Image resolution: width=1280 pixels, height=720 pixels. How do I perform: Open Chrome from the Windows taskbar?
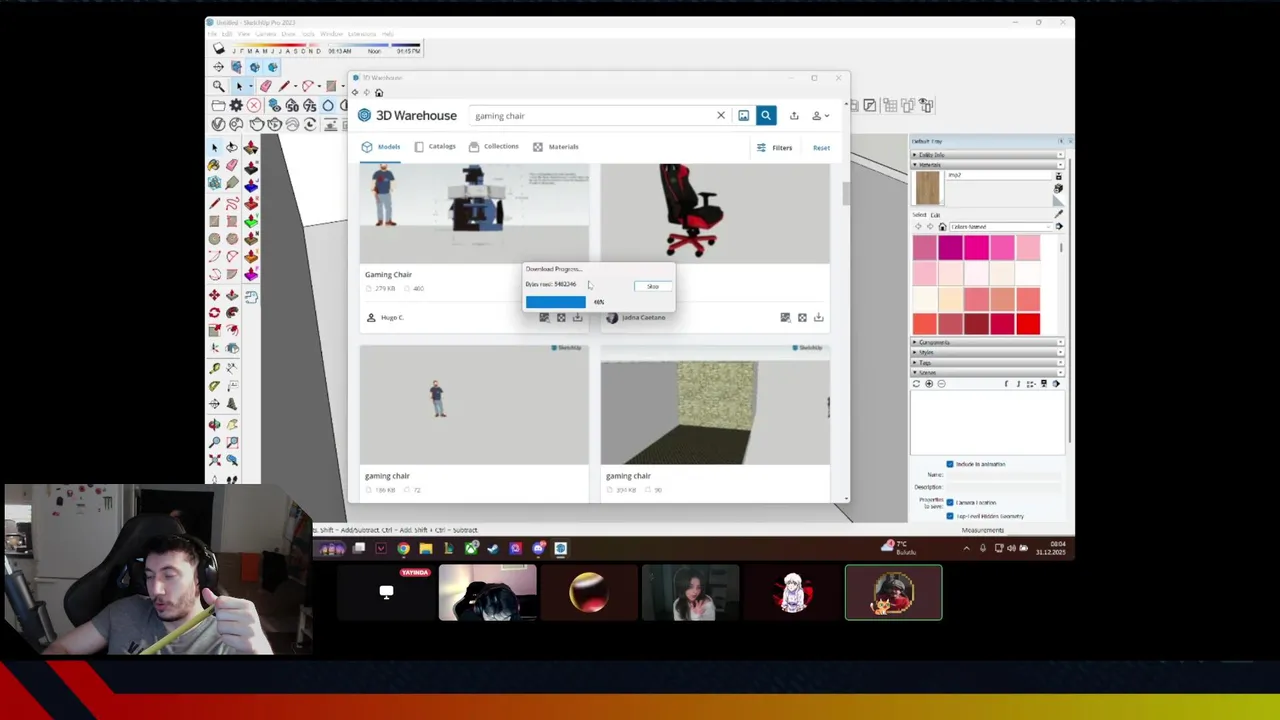click(403, 548)
